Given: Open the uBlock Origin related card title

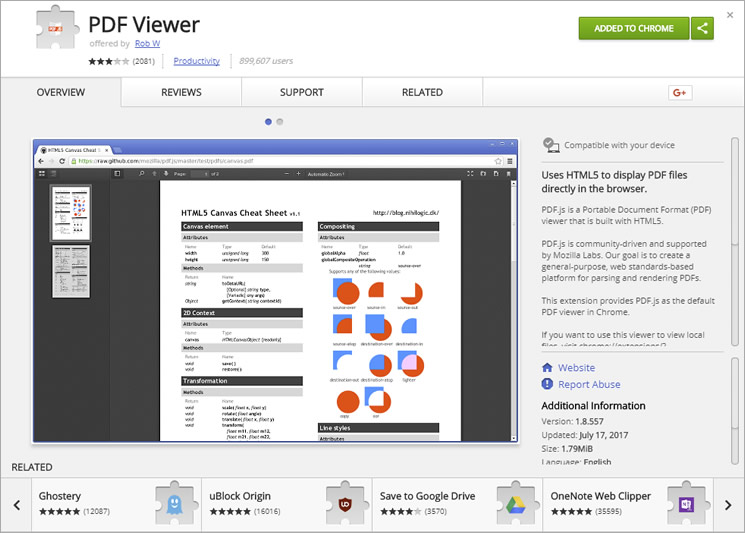Looking at the screenshot, I should 240,496.
